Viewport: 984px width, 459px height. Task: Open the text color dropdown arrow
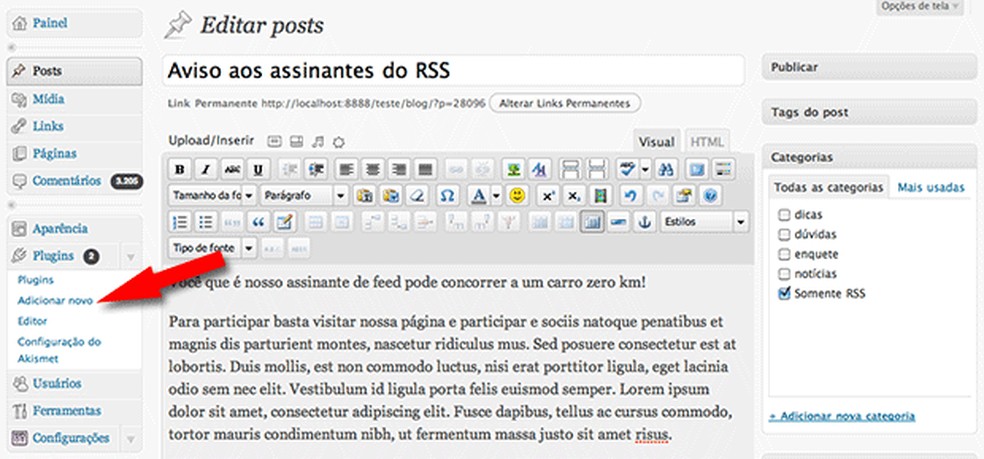pyautogui.click(x=496, y=196)
